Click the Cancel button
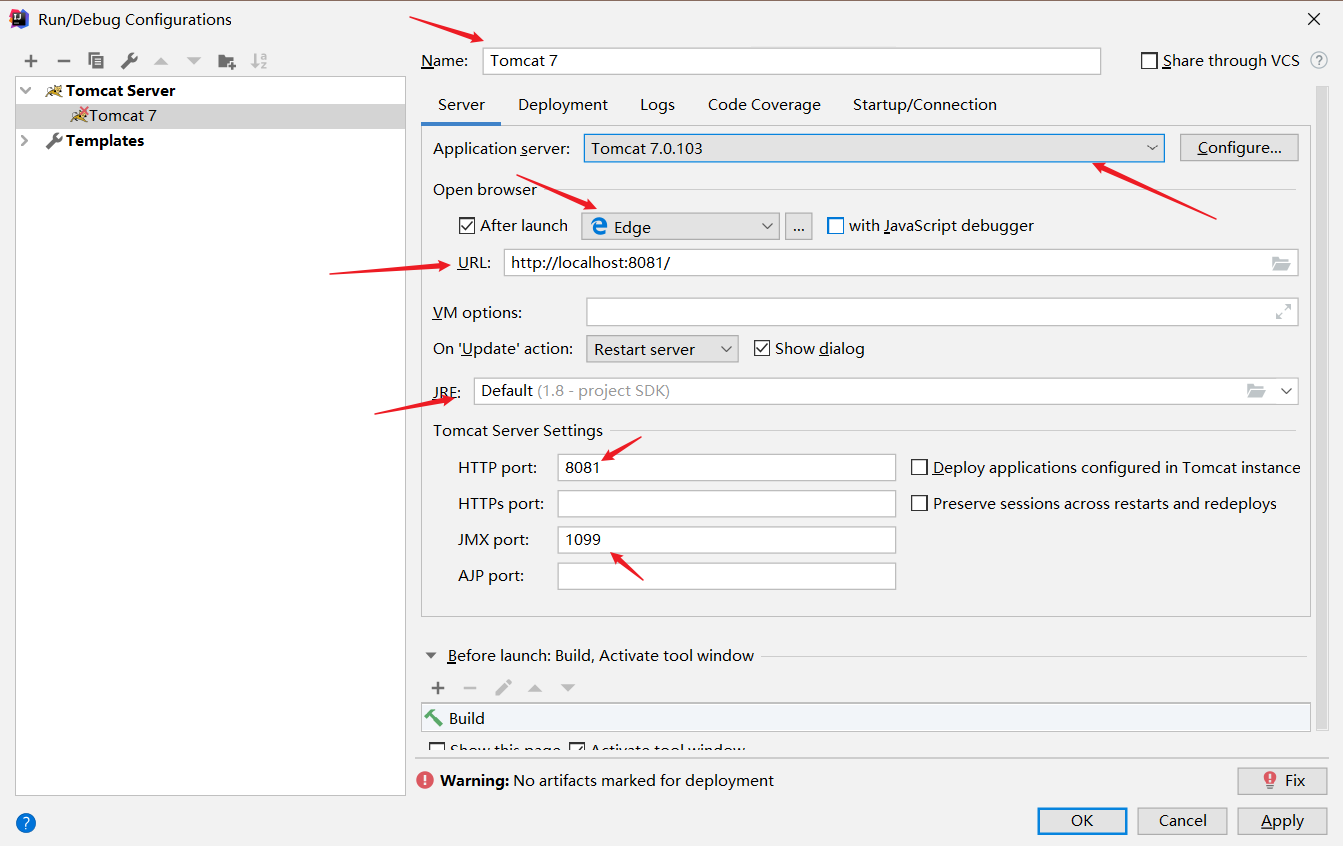This screenshot has height=846, width=1343. tap(1182, 821)
